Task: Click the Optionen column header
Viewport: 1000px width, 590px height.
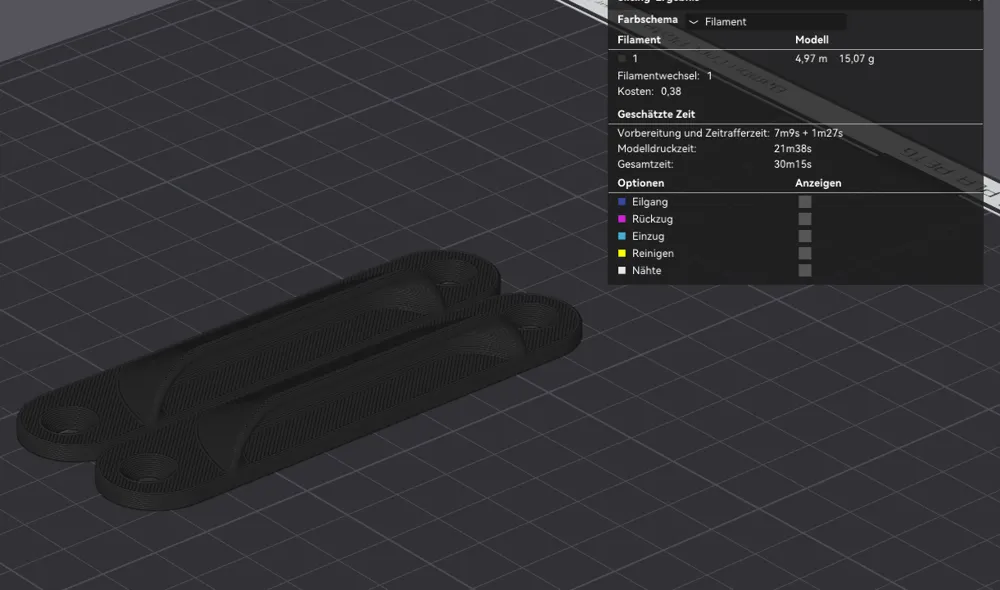Action: 640,183
